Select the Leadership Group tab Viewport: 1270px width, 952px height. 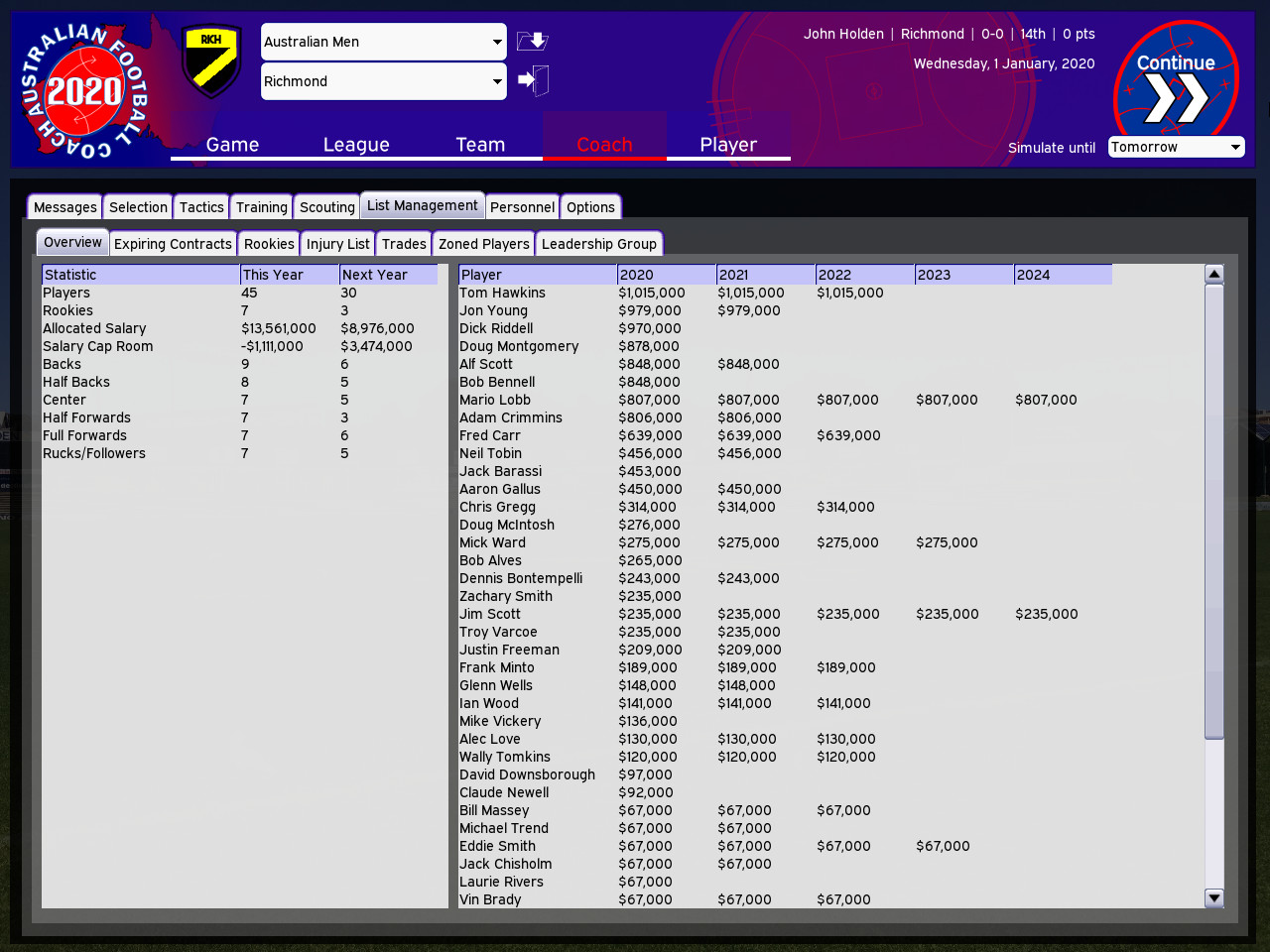coord(599,243)
